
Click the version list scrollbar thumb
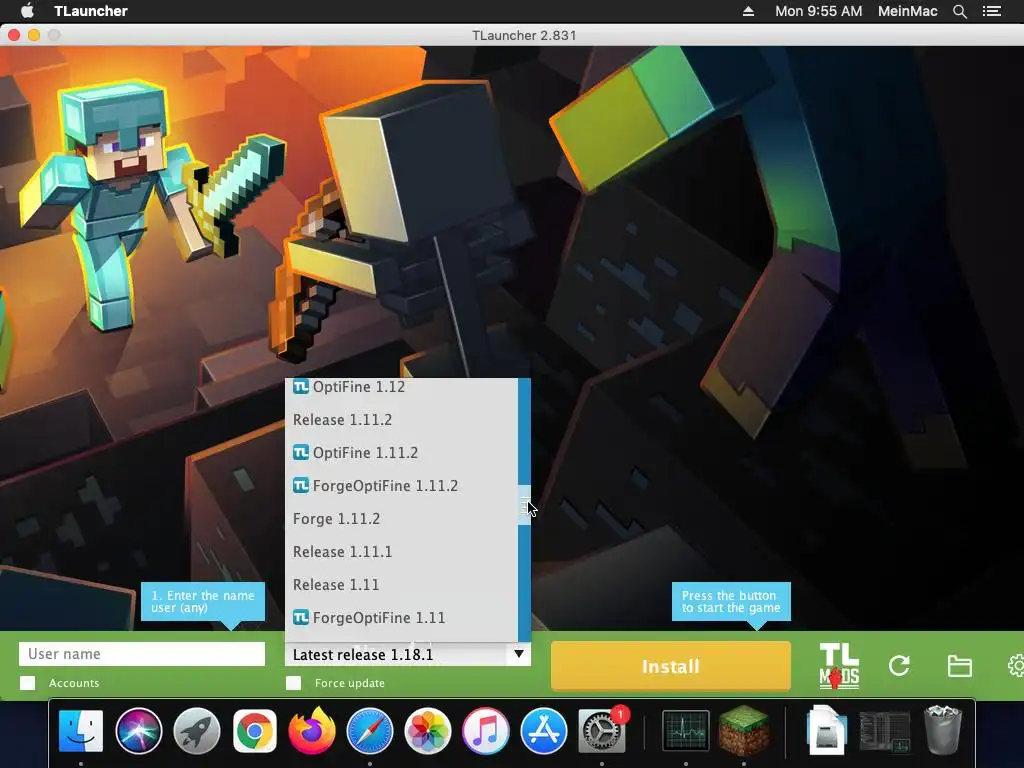pyautogui.click(x=524, y=505)
